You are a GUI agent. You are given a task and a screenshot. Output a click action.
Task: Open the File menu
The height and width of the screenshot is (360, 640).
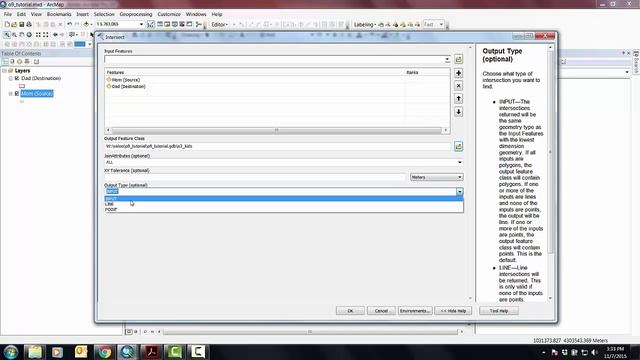[x=8, y=14]
